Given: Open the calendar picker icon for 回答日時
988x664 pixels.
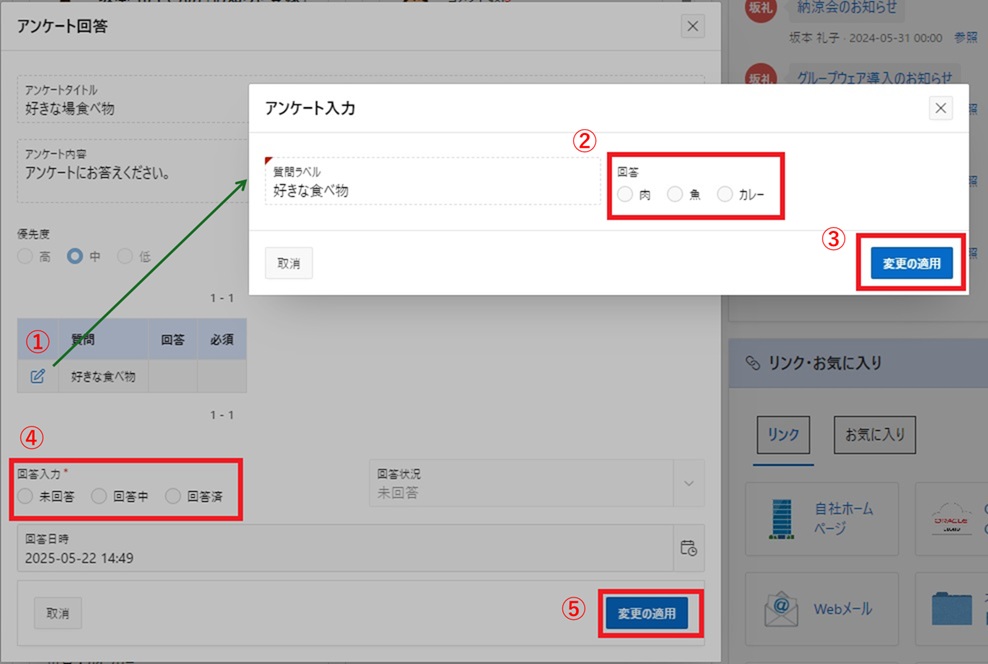Looking at the screenshot, I should click(688, 548).
